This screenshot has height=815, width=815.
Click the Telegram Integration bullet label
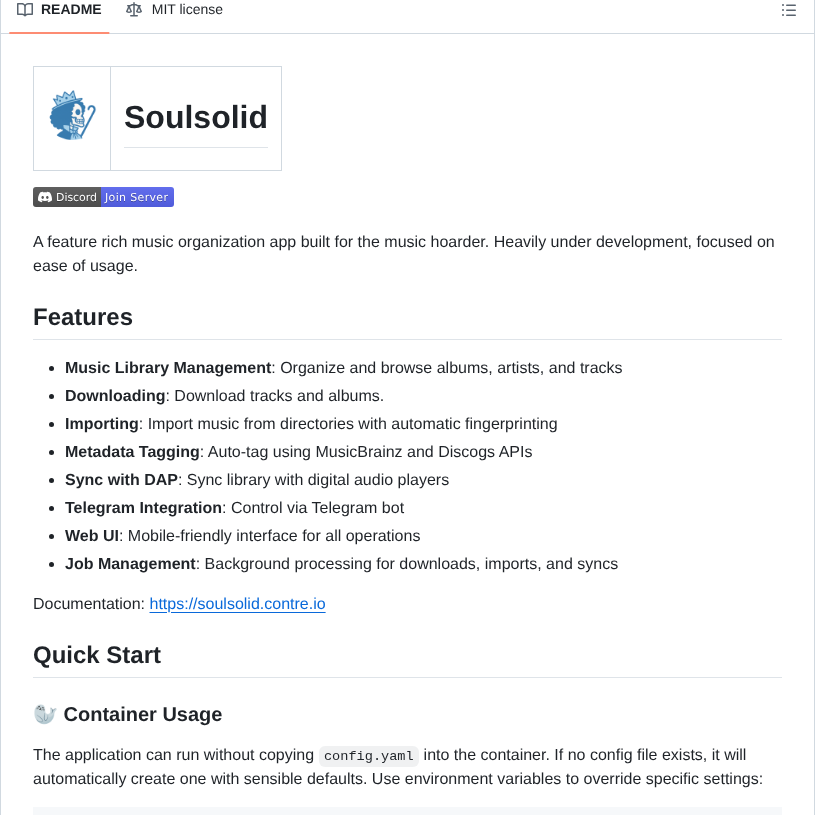143,508
